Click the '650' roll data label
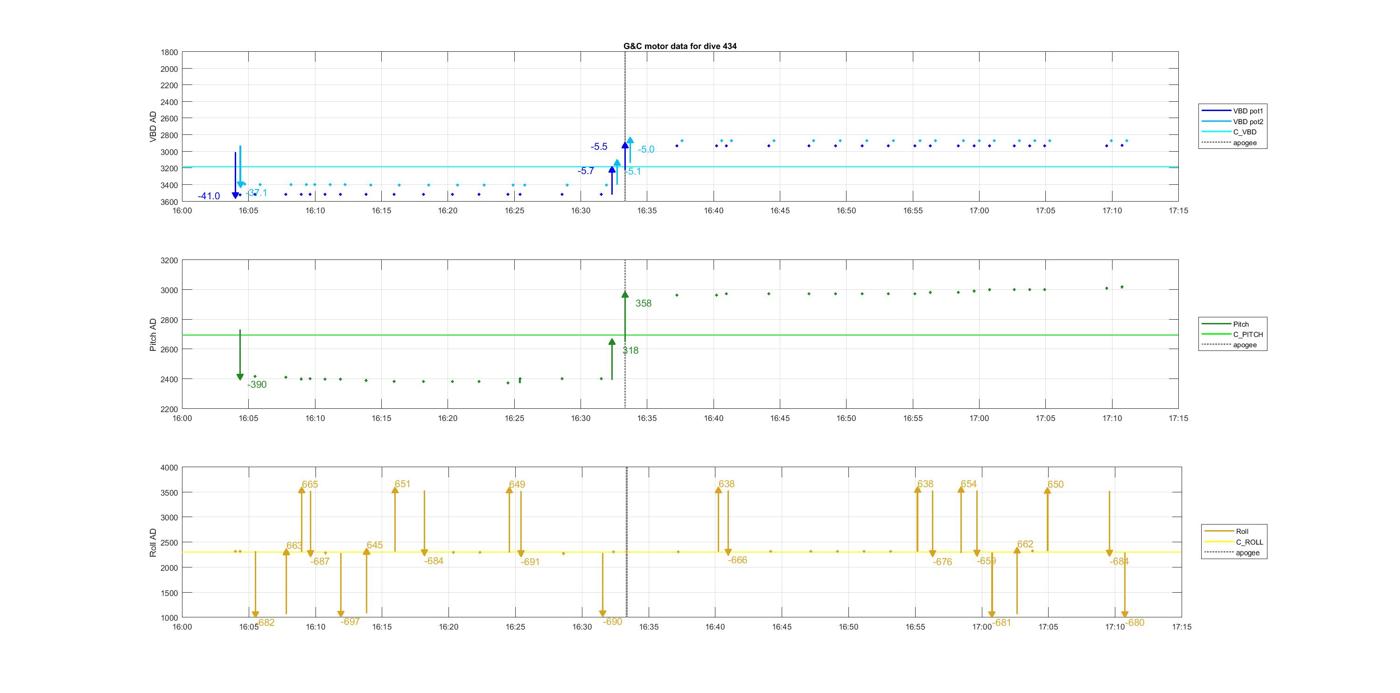 click(x=1056, y=485)
